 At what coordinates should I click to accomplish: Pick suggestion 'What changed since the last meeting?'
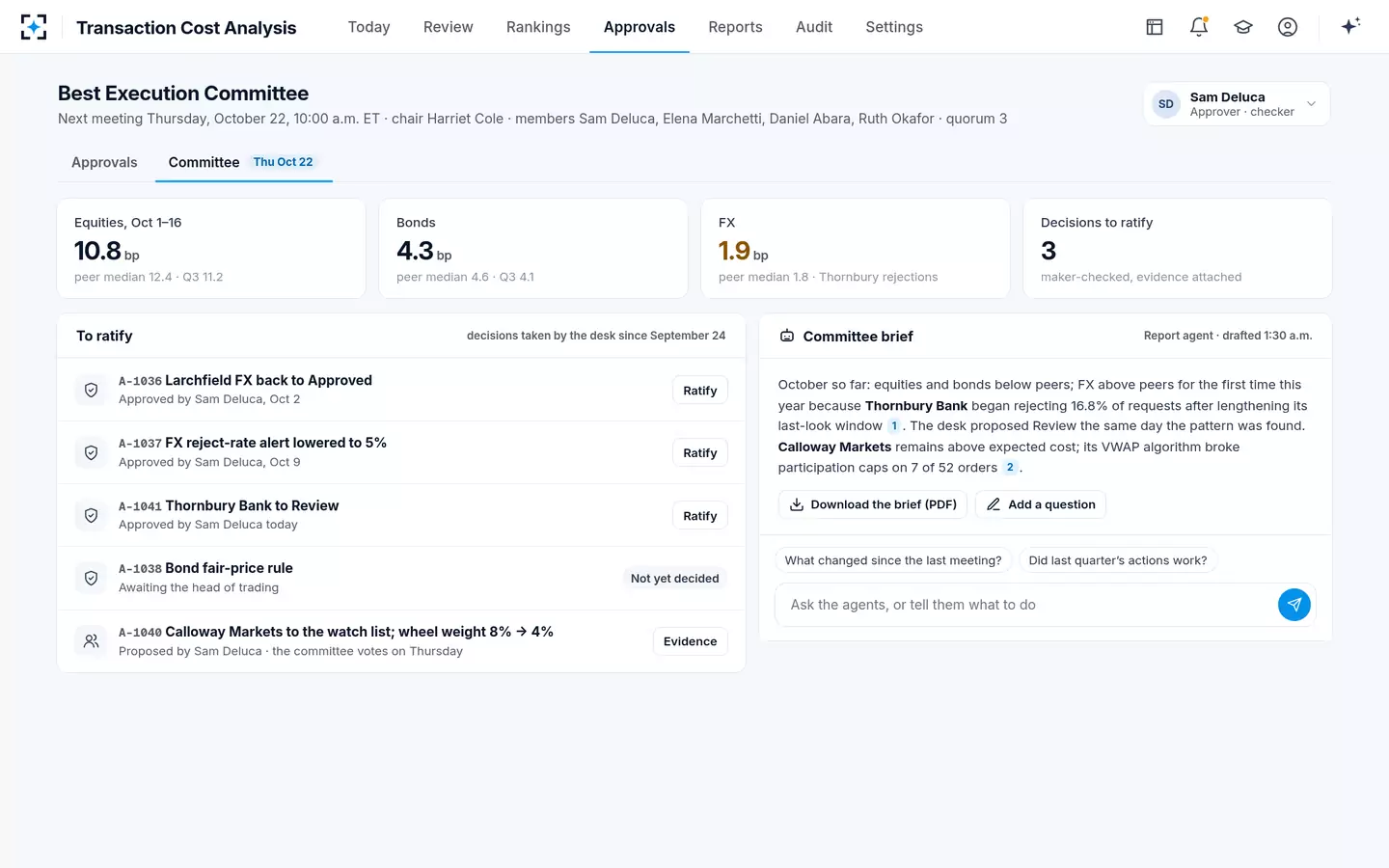(893, 560)
